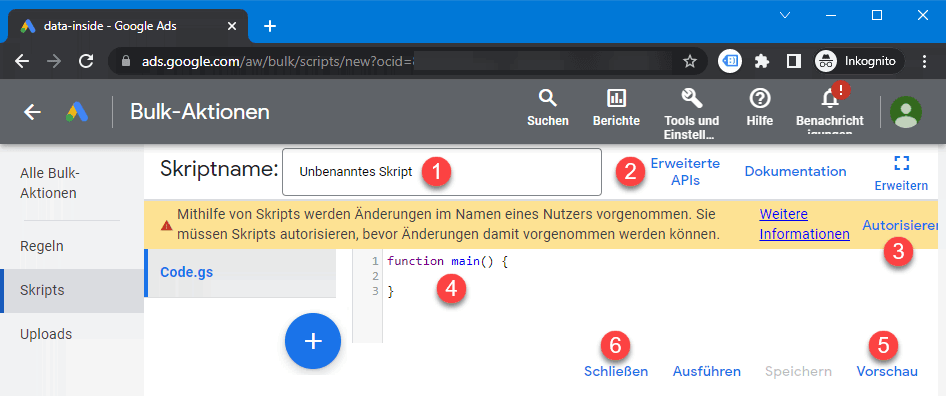Screen dimensions: 946x396
Task: Click the blue plus add-file button
Action: pyautogui.click(x=313, y=340)
